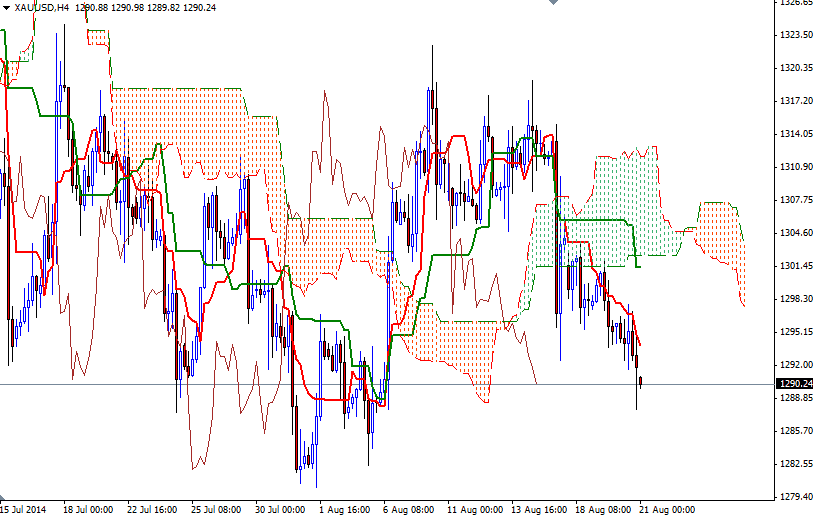
Task: Click the 1314.05 price axis label
Action: (x=796, y=134)
